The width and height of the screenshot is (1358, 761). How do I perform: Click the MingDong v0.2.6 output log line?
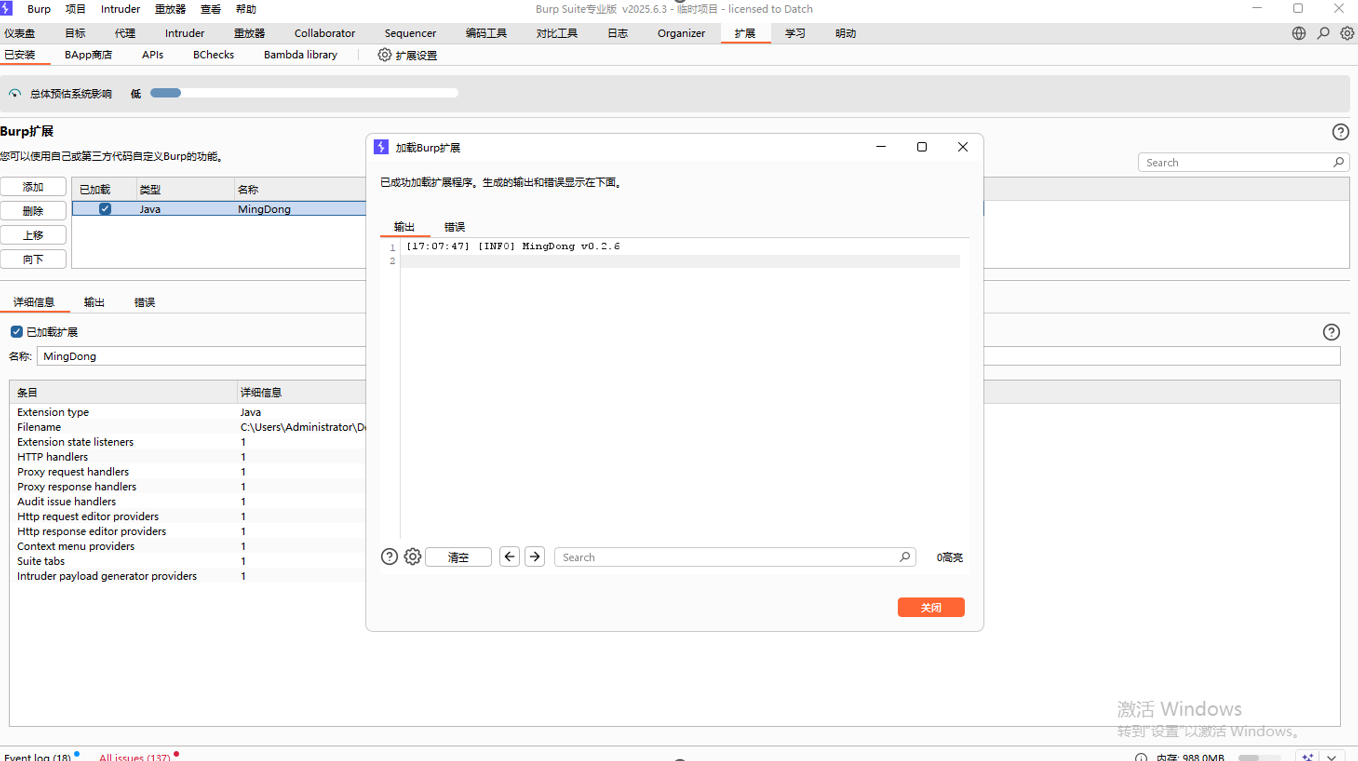[x=513, y=246]
